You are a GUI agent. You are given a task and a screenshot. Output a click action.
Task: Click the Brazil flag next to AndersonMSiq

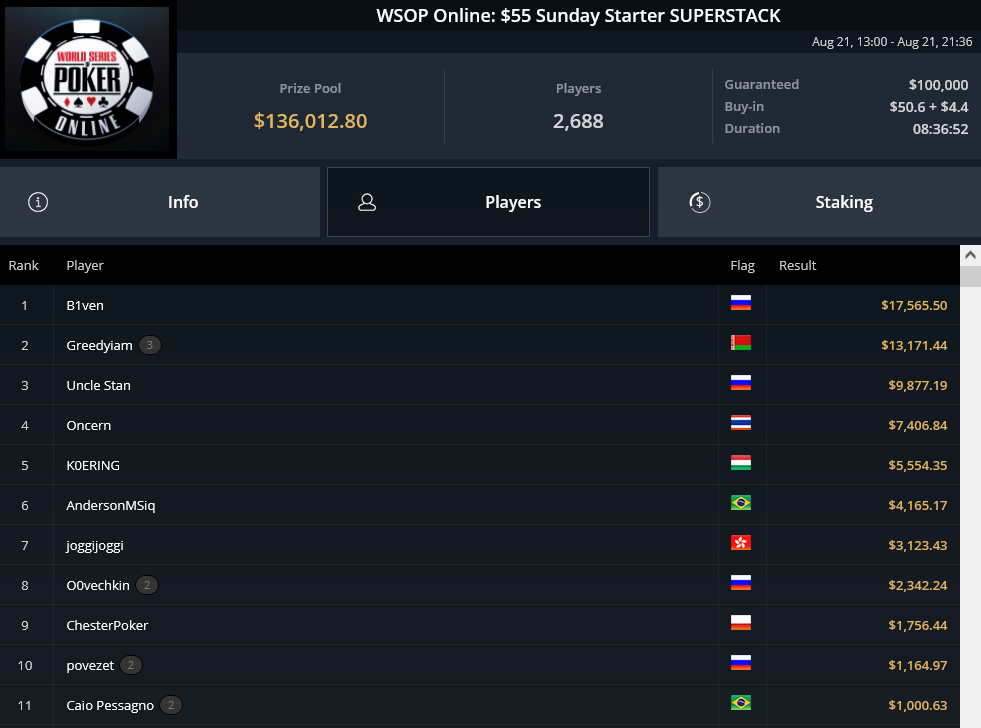point(741,503)
